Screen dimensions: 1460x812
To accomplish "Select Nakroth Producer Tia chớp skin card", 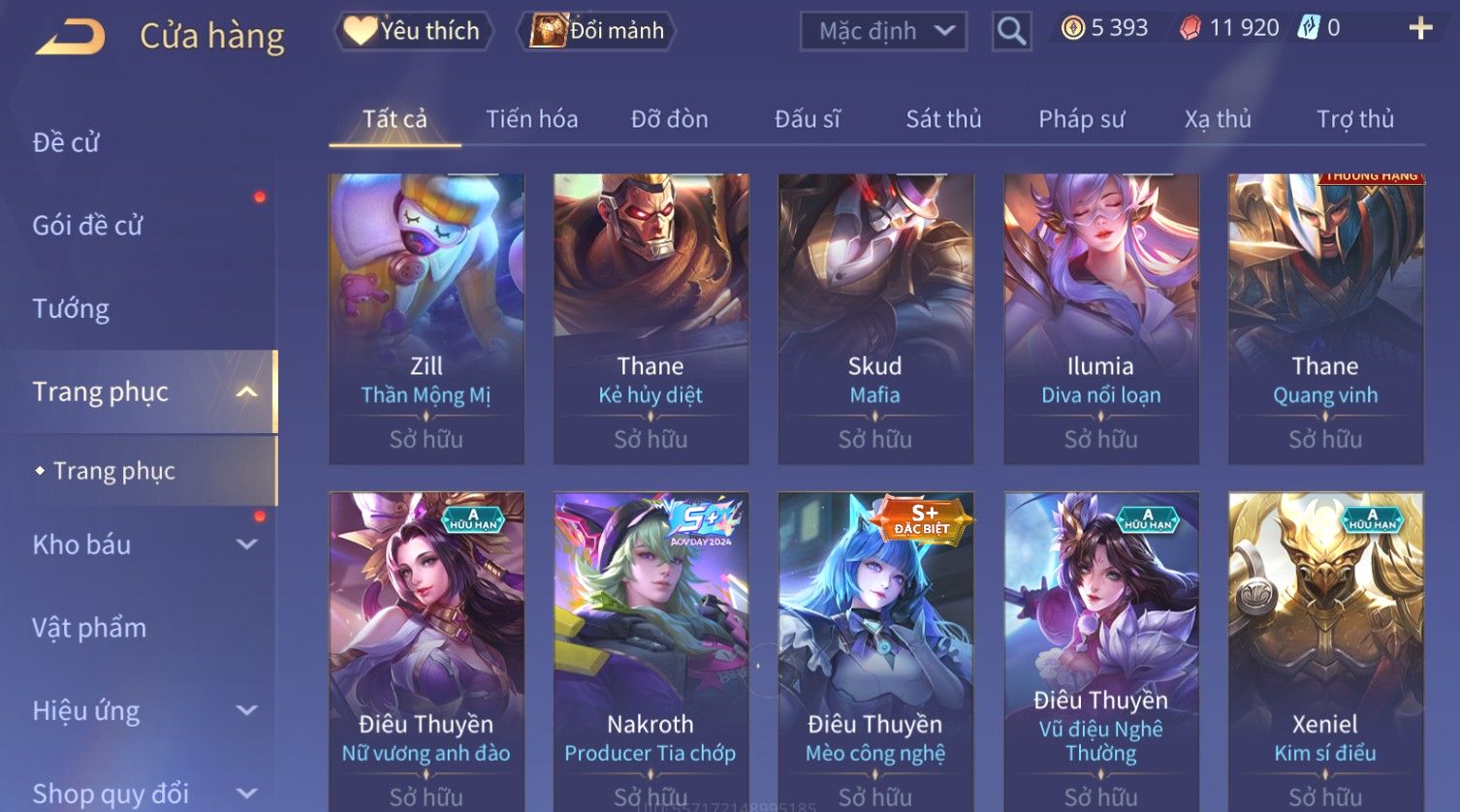I will coord(651,651).
